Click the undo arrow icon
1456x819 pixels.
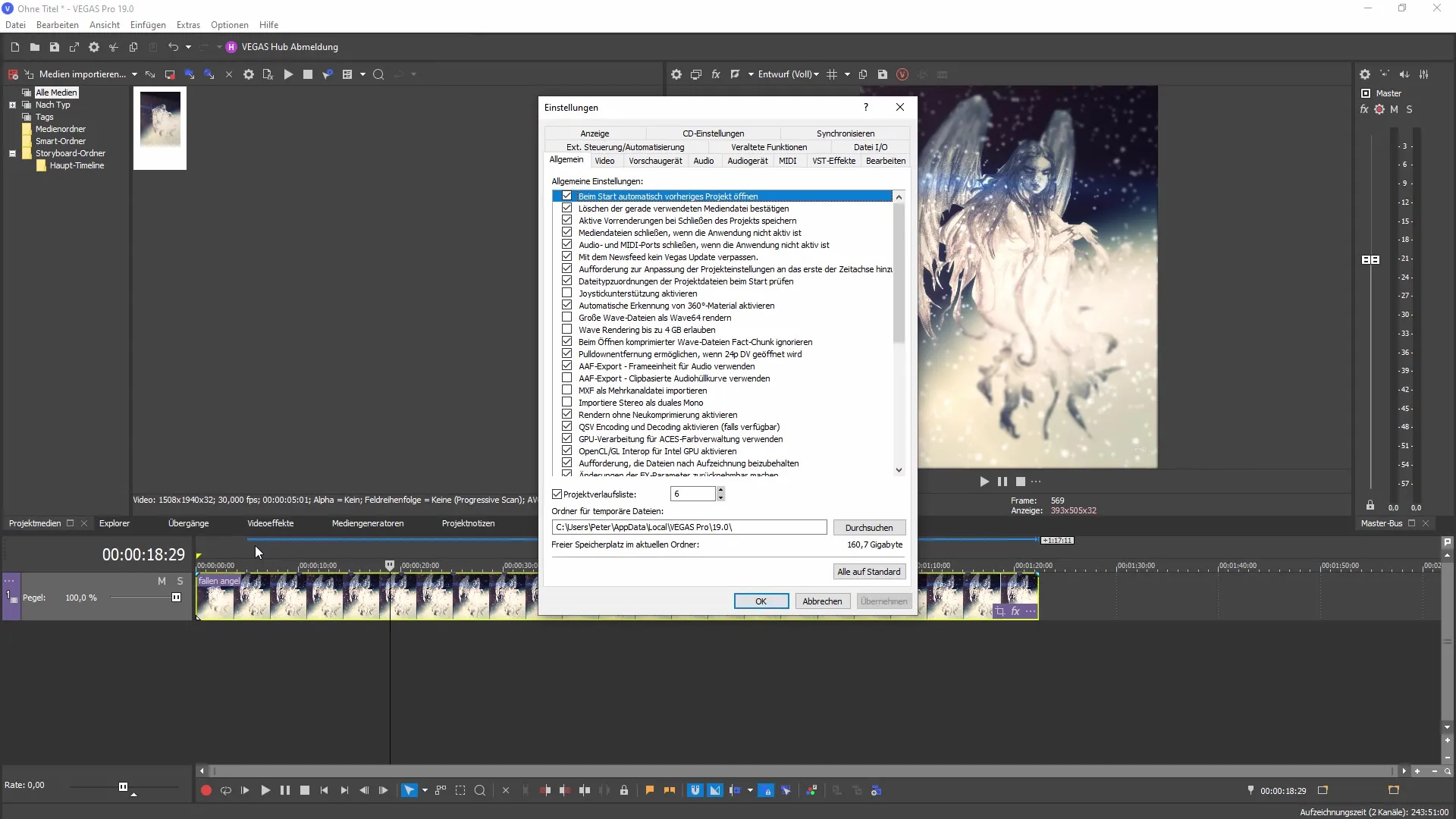click(173, 47)
